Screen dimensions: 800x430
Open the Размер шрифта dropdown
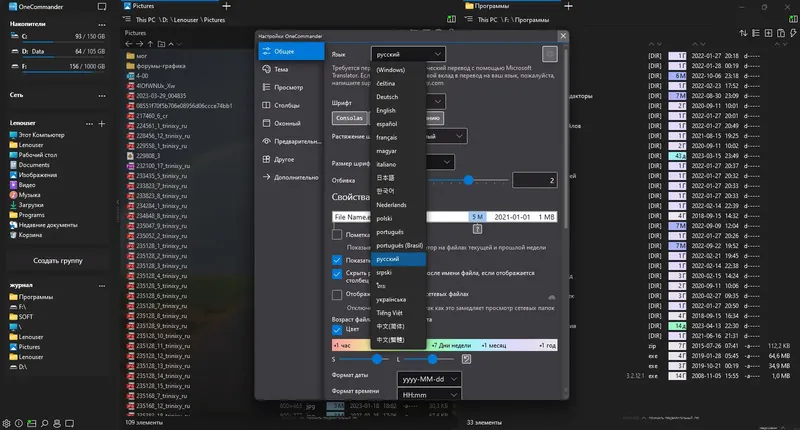tap(440, 162)
